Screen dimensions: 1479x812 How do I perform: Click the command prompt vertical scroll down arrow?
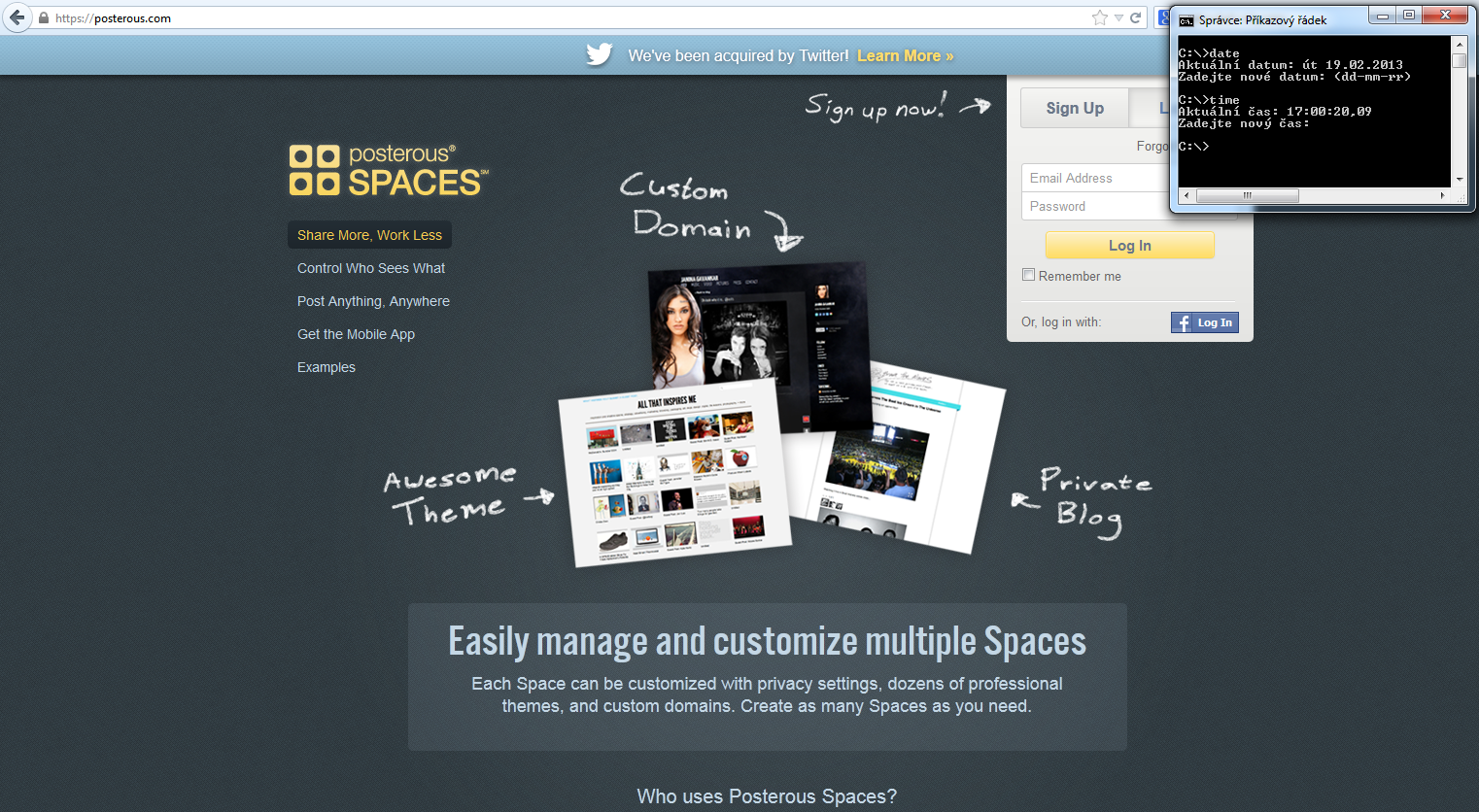1459,180
